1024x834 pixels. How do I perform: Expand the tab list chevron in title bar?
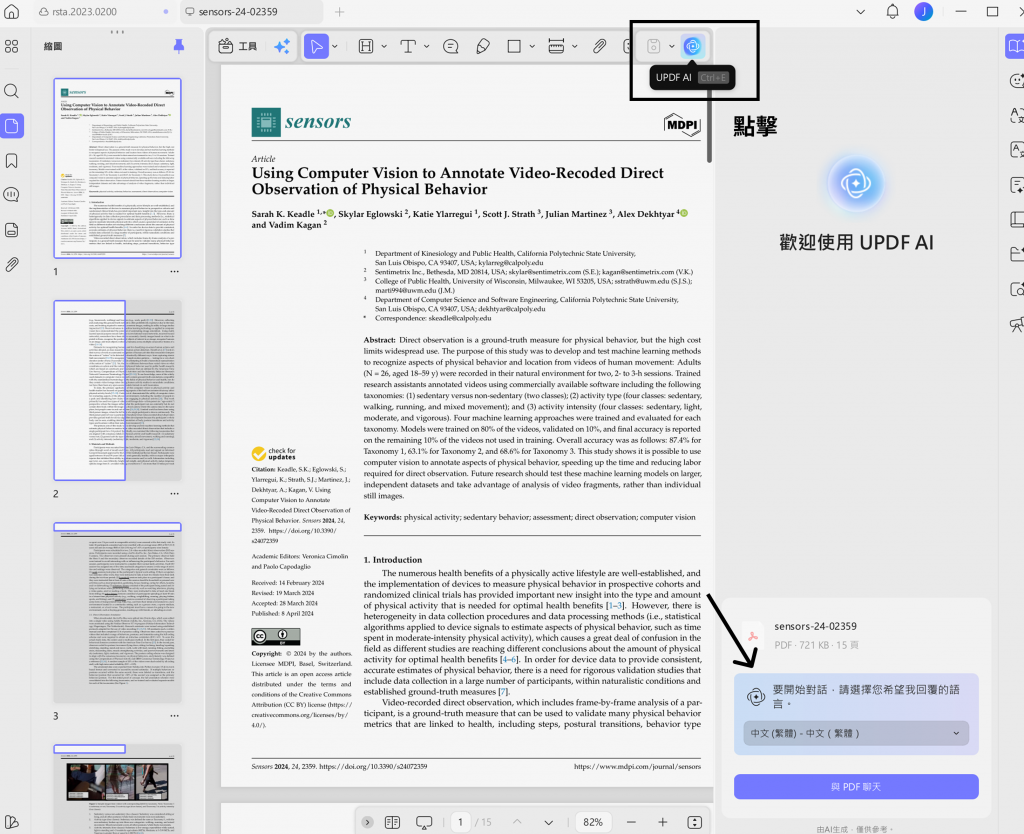coord(861,12)
